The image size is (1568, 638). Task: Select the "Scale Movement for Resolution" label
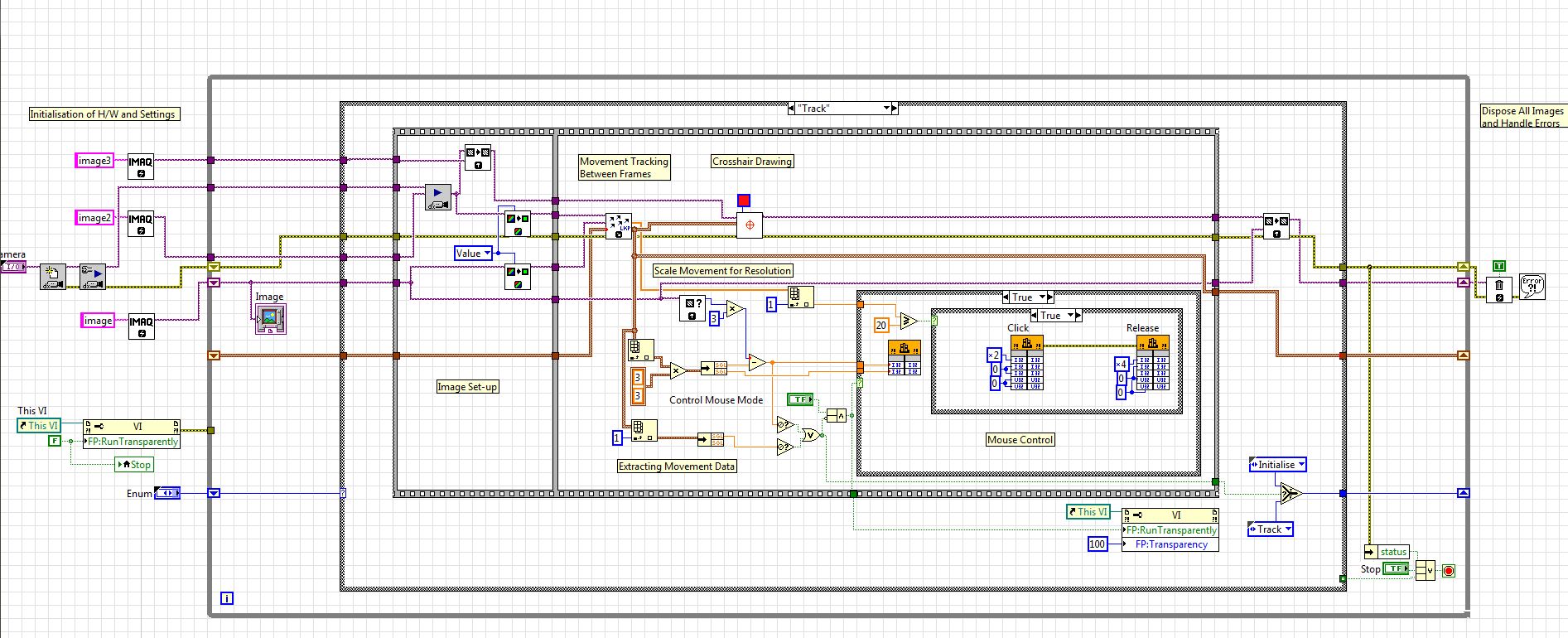(x=723, y=271)
